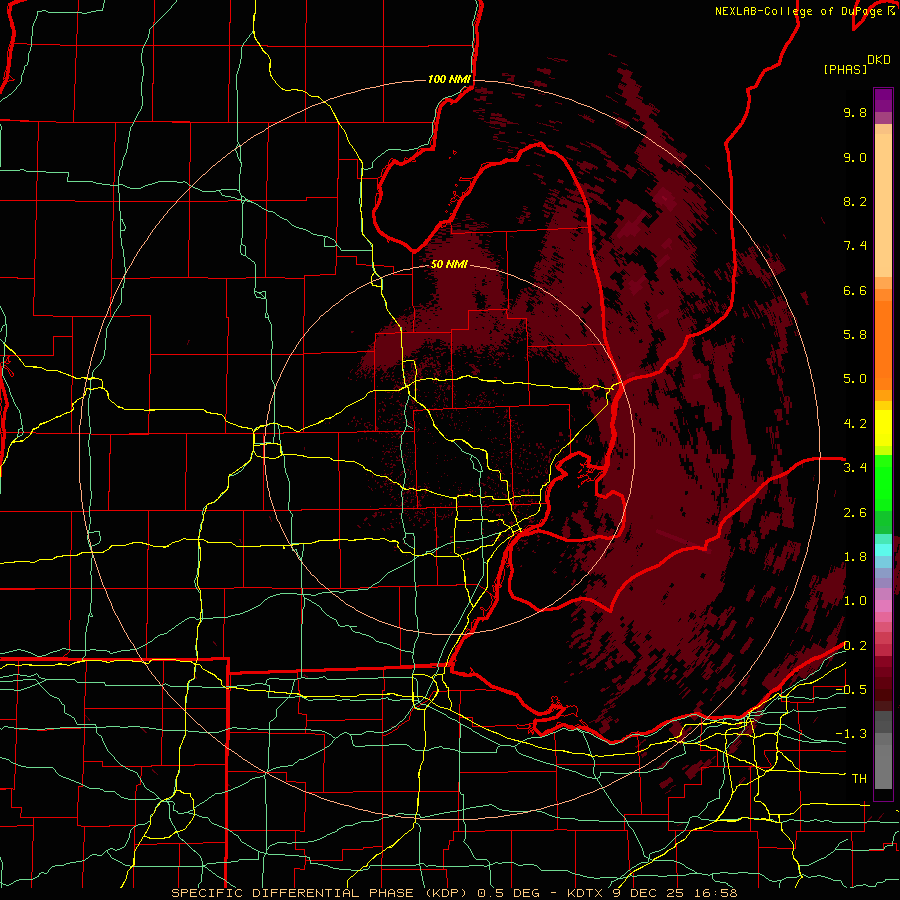The image size is (900, 900).
Task: Click the 3.4 legend value
Action: pyautogui.click(x=855, y=468)
